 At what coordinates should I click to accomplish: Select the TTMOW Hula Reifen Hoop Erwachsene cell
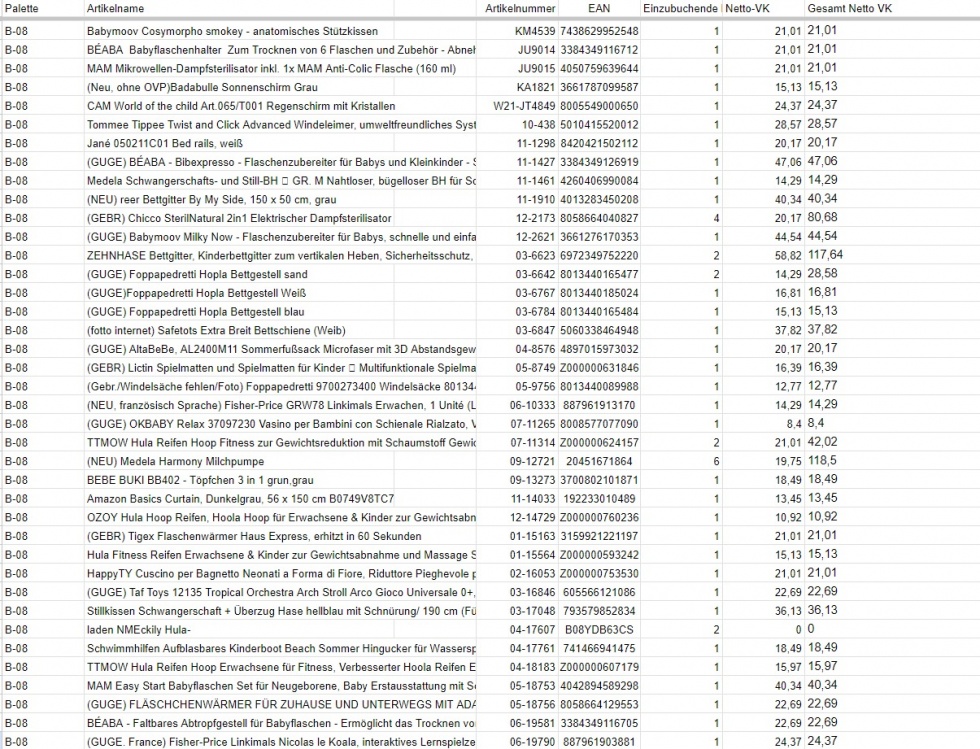tap(280, 668)
